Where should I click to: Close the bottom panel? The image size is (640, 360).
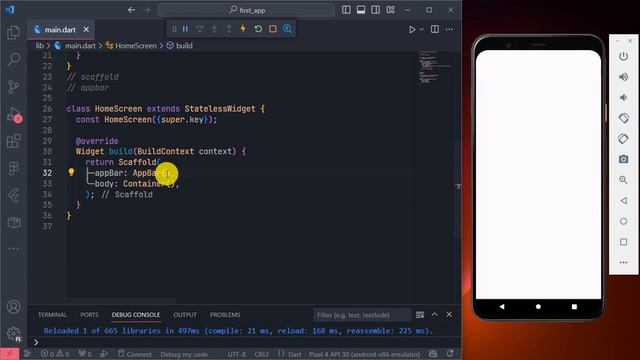449,314
